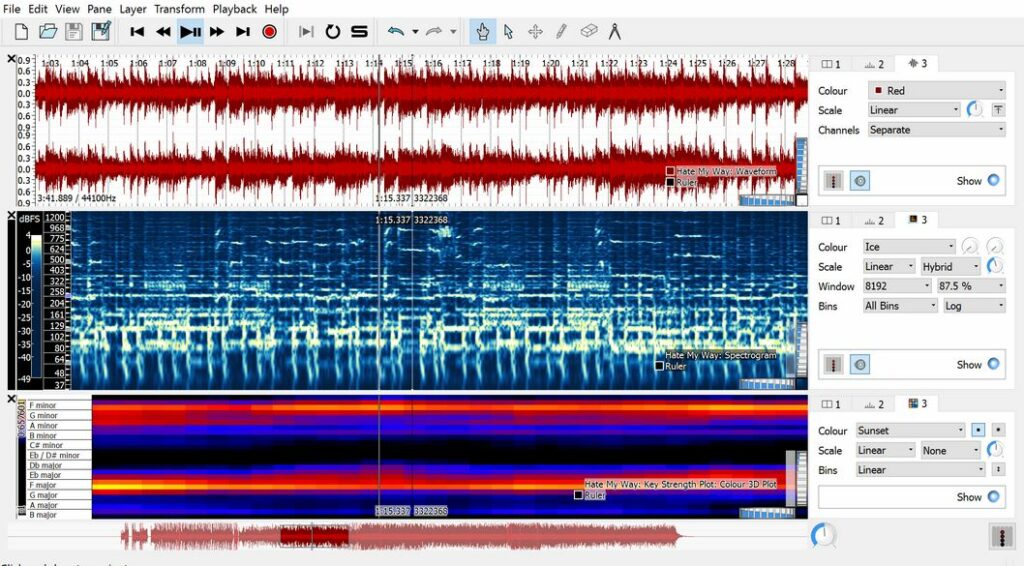Viewport: 1024px width, 566px height.
Task: Click the waveform normalize button beside gain dial
Action: pos(998,110)
